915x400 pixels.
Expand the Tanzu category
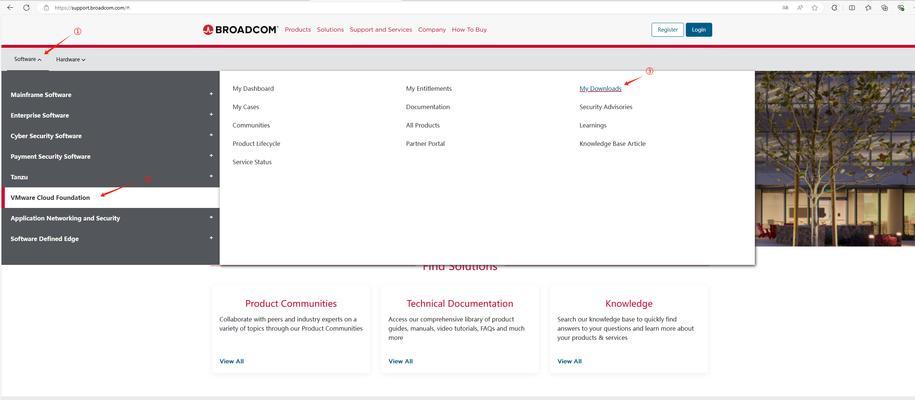(x=110, y=176)
